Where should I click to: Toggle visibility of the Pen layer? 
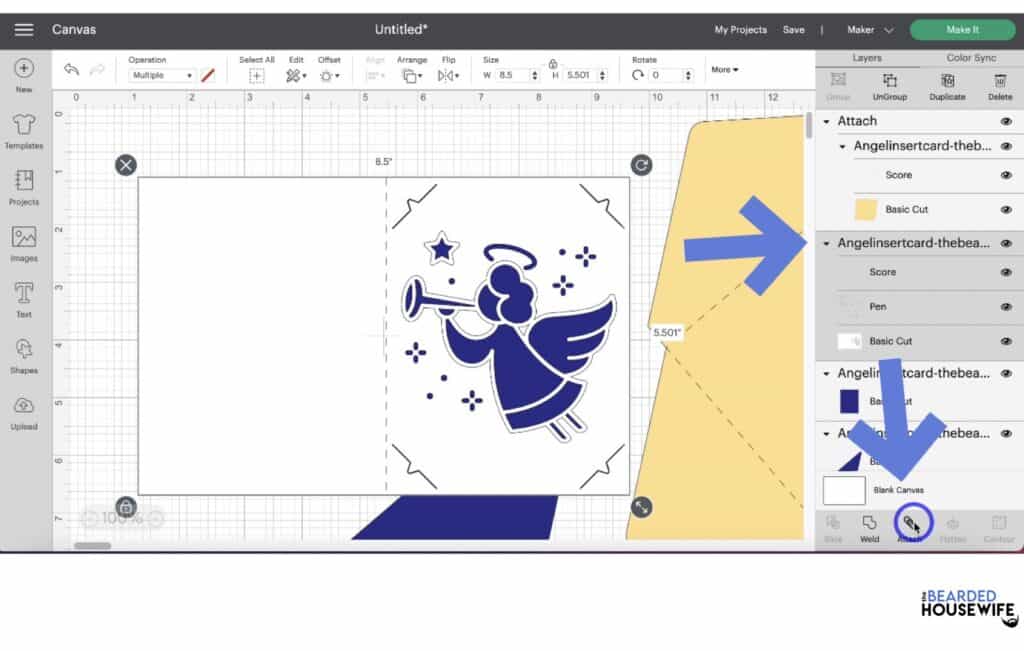click(x=1007, y=306)
